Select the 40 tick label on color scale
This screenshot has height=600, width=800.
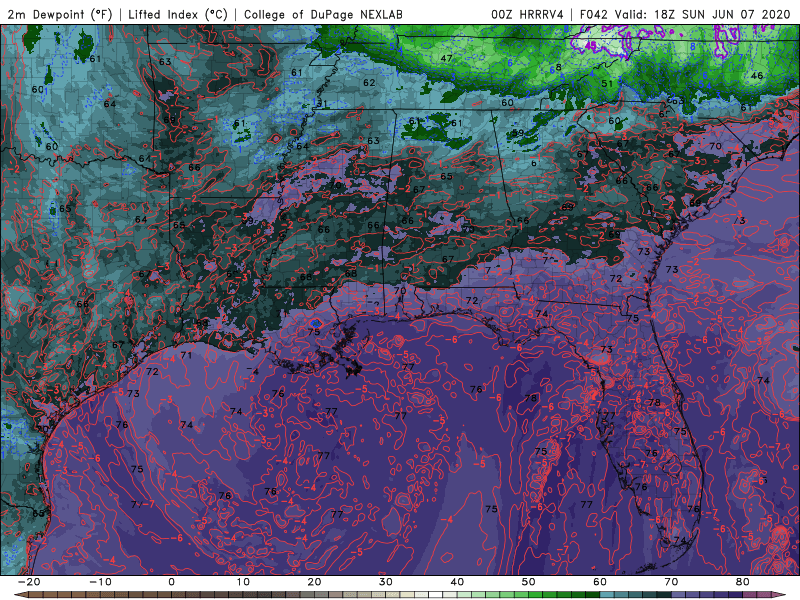(457, 582)
